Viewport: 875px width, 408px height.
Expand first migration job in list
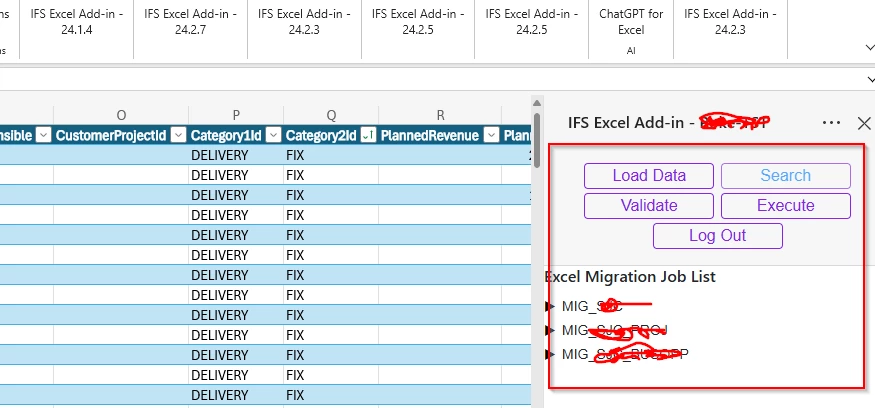(551, 306)
